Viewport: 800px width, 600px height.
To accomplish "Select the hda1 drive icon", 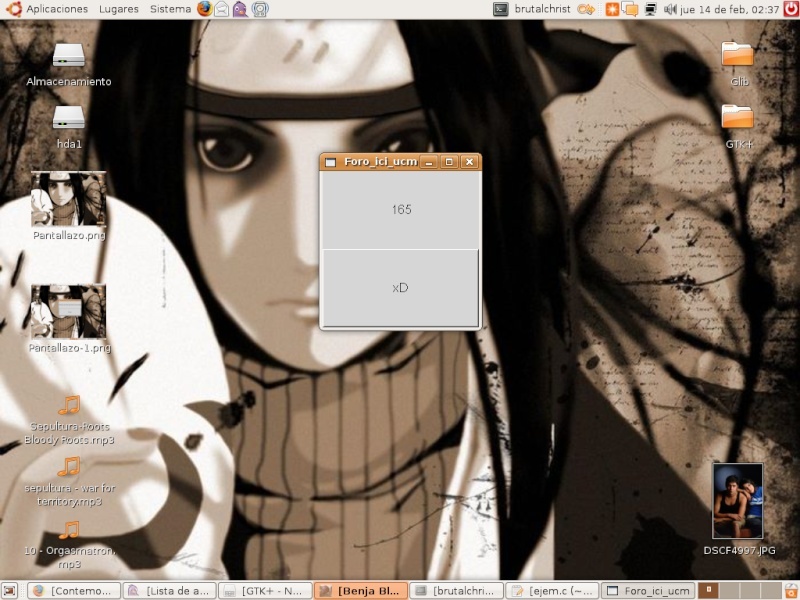I will tap(69, 117).
